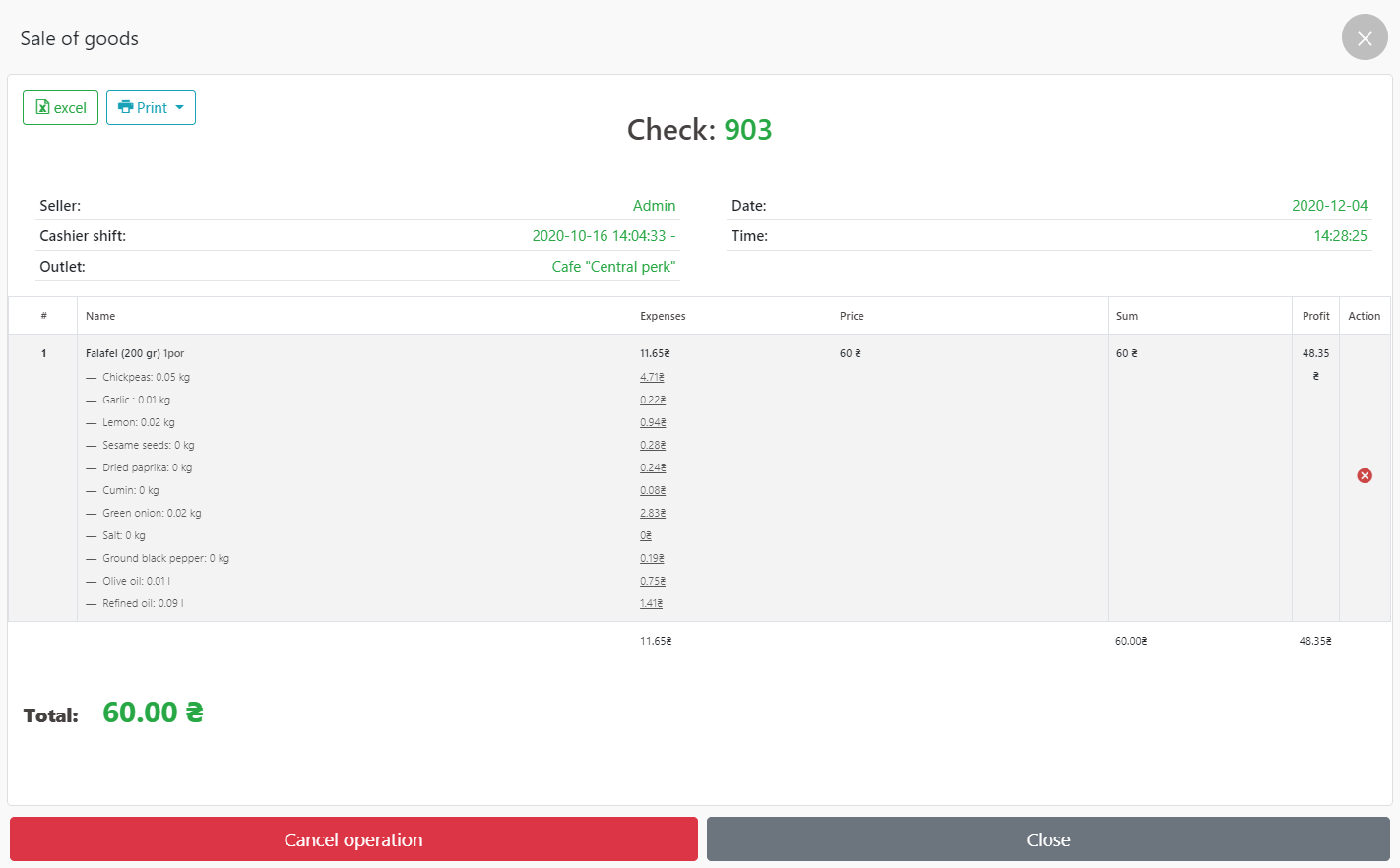The image size is (1400, 868).
Task: Open the Chickpeas expense link 4.71₴
Action: tap(652, 377)
